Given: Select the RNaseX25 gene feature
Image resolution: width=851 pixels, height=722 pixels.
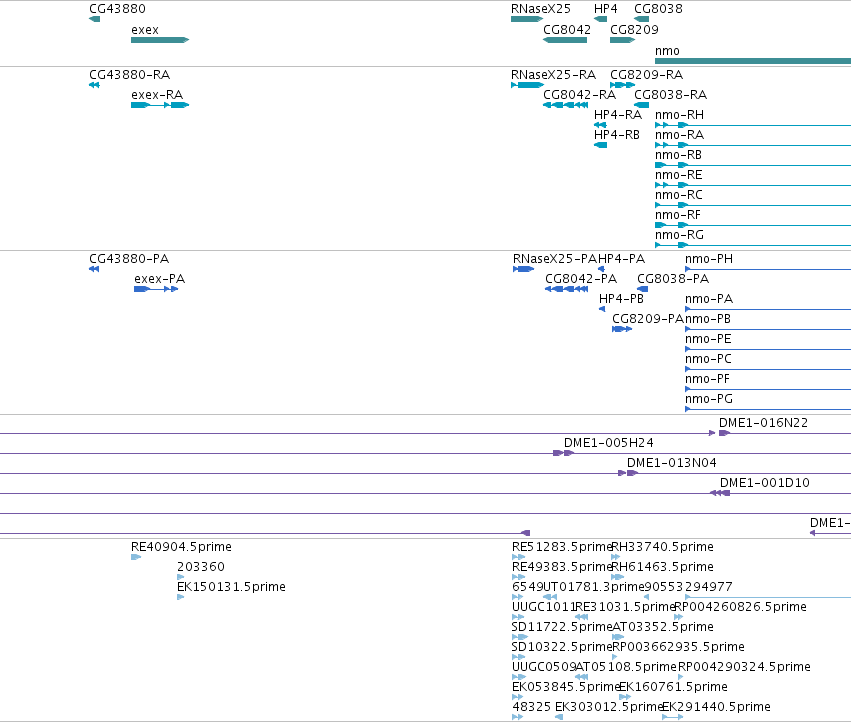Looking at the screenshot, I should coord(526,19).
